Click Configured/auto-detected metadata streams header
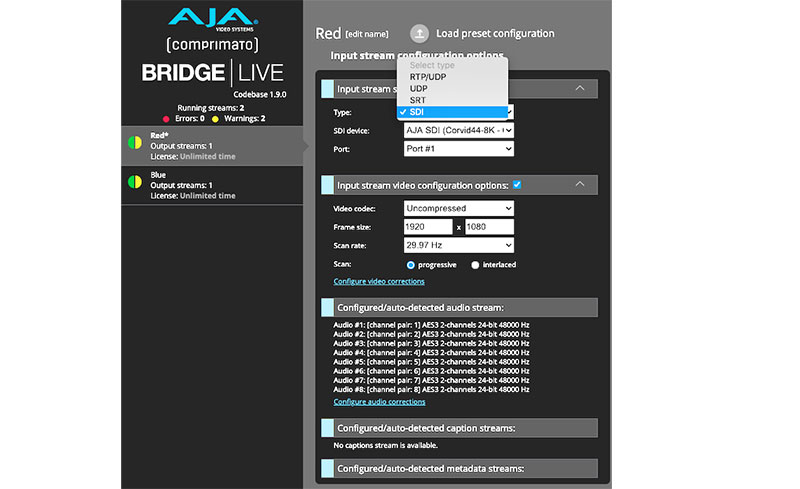The height and width of the screenshot is (489, 800). pos(459,469)
